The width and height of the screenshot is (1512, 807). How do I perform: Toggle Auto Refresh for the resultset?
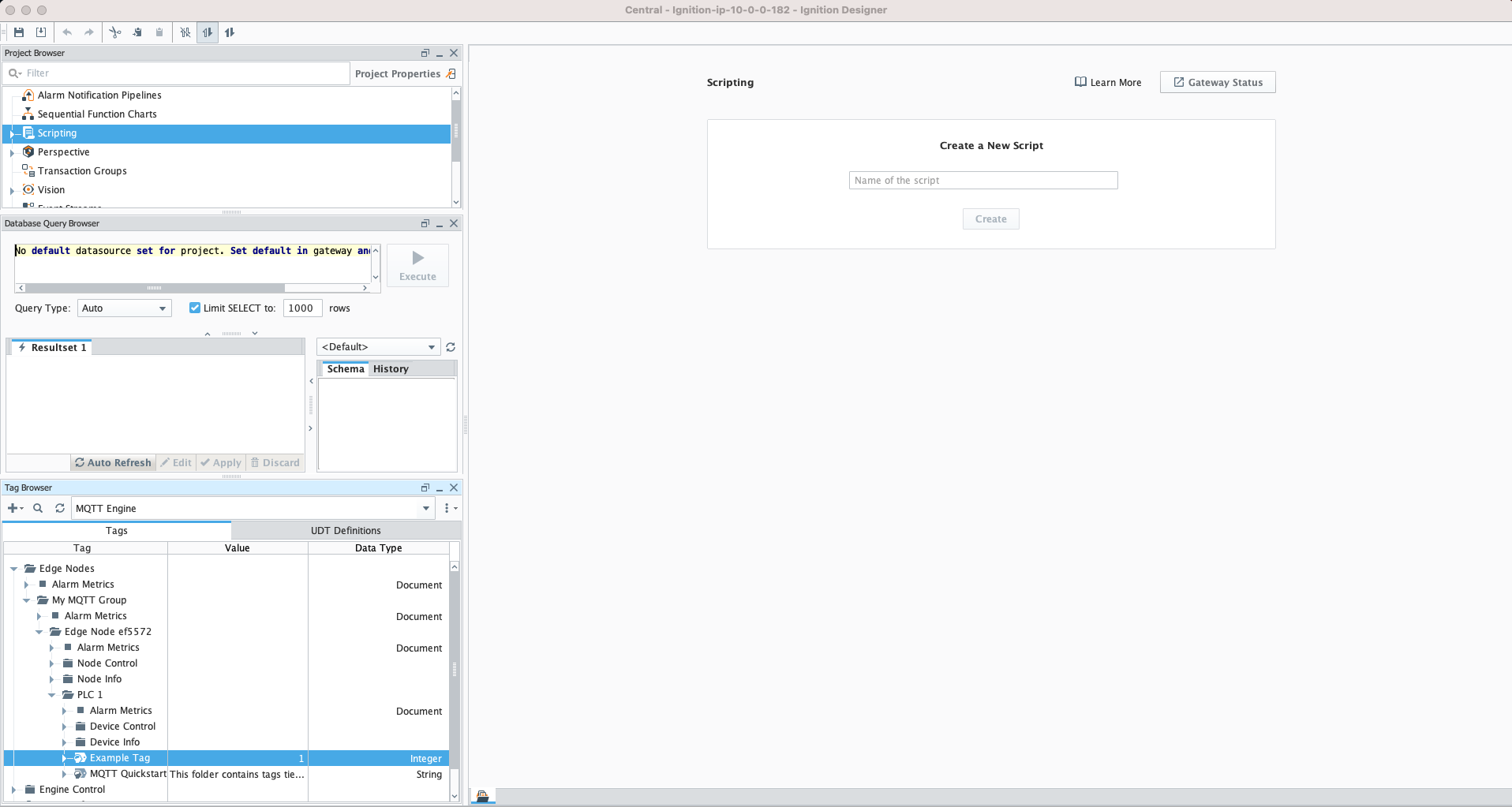coord(113,463)
